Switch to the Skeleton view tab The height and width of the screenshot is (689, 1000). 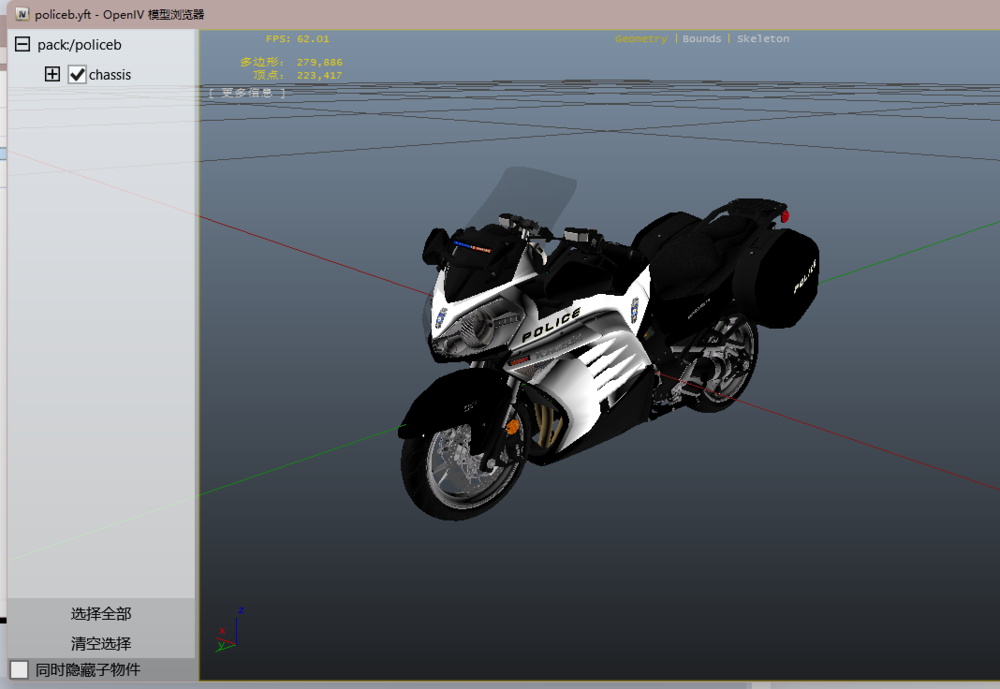click(763, 39)
